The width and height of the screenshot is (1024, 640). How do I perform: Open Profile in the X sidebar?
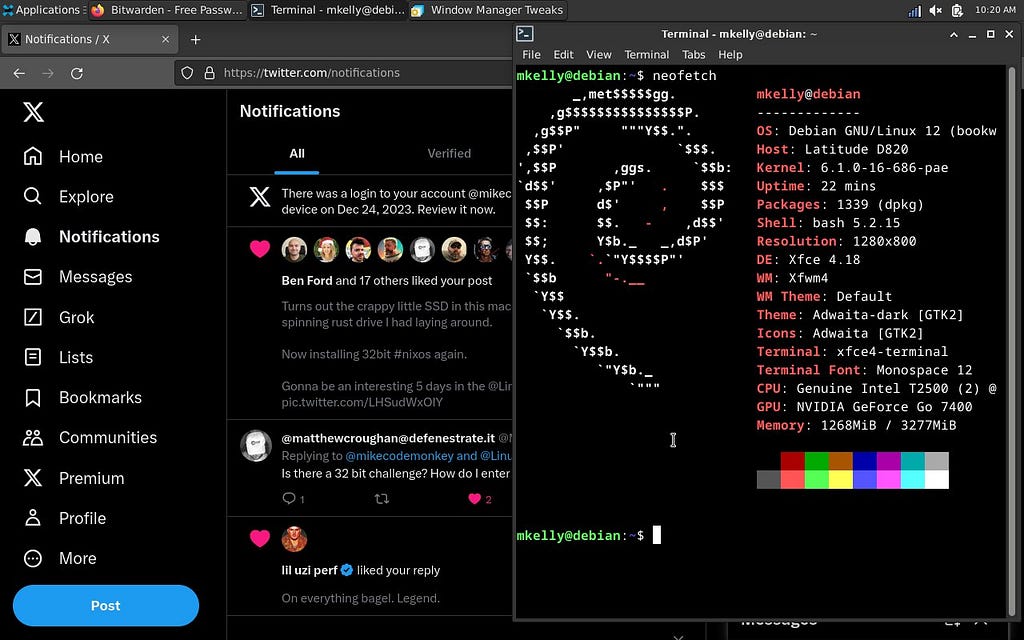click(65, 519)
